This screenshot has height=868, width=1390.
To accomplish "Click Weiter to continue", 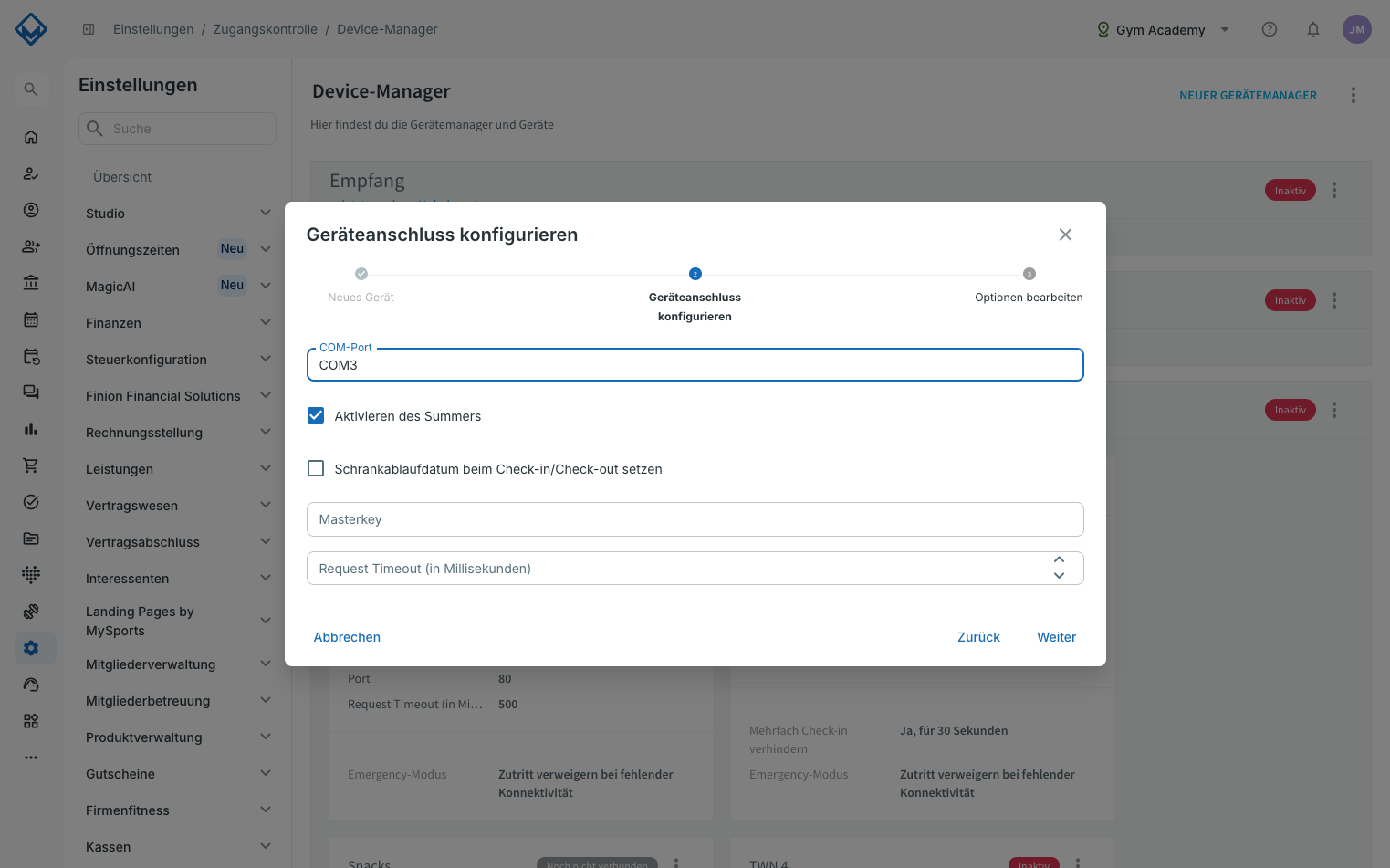I will [1057, 637].
